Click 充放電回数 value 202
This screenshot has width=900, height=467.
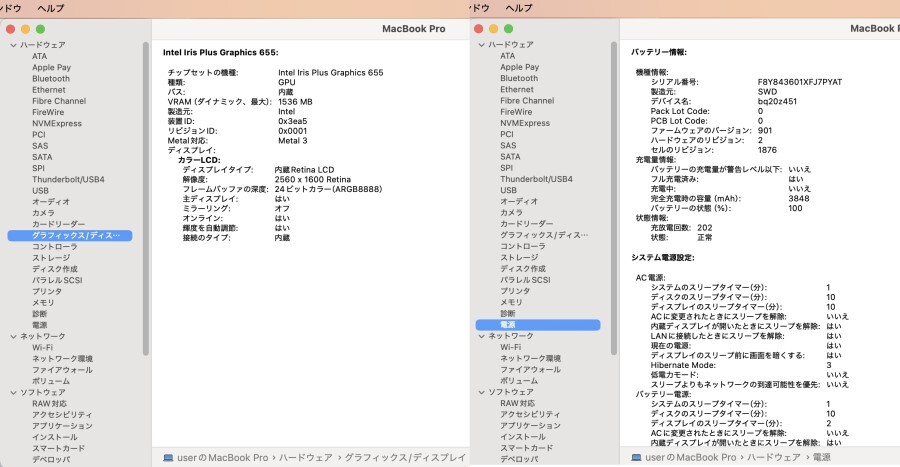pyautogui.click(x=705, y=228)
